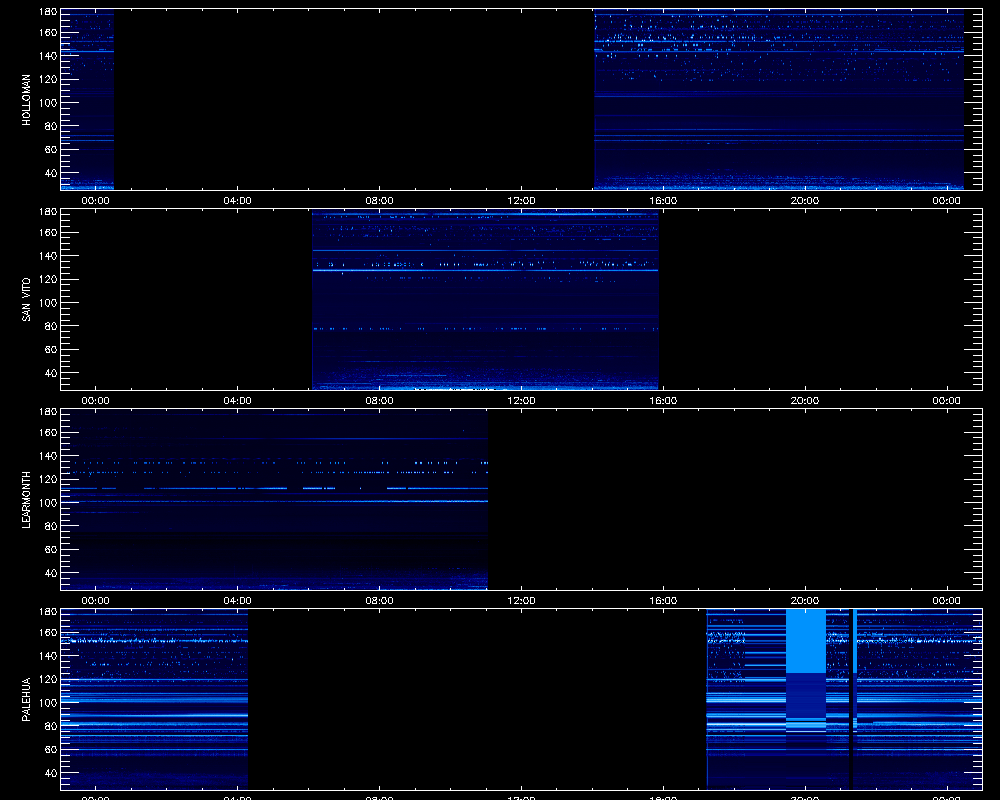Click the LEARMONTH station axis label
The width and height of the screenshot is (1000, 800).
pyautogui.click(x=26, y=500)
